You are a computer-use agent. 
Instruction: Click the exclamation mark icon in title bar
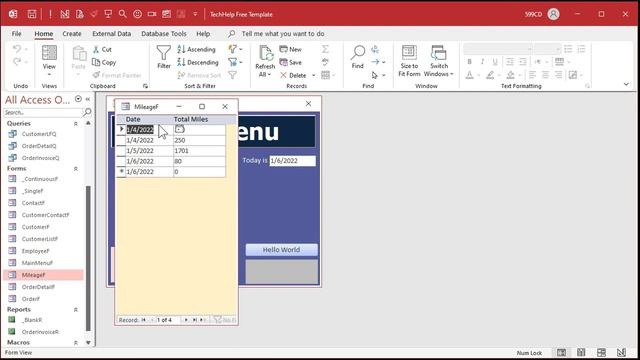pyautogui.click(x=50, y=14)
